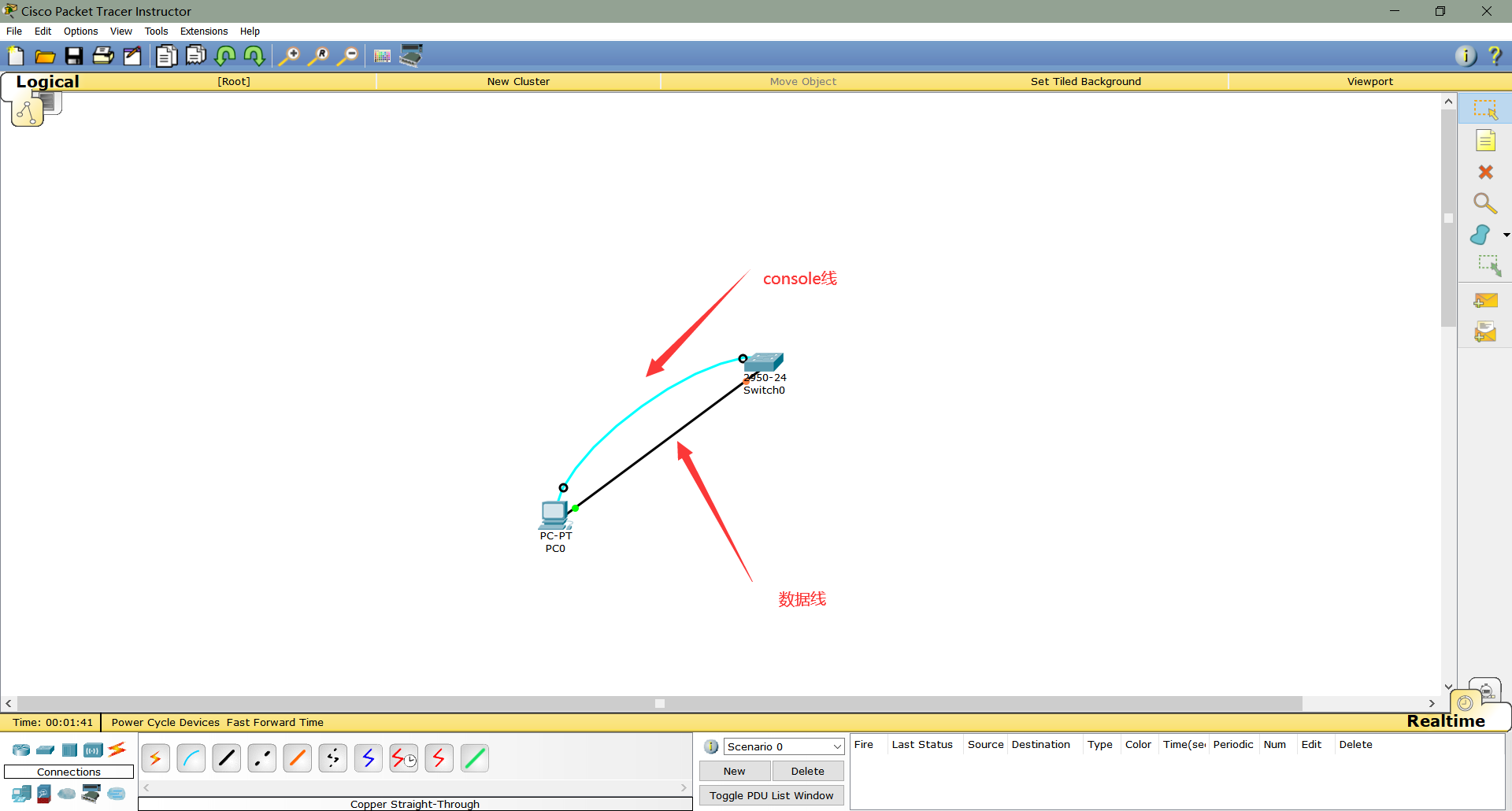Copy selection with the Copy icon

pos(166,56)
